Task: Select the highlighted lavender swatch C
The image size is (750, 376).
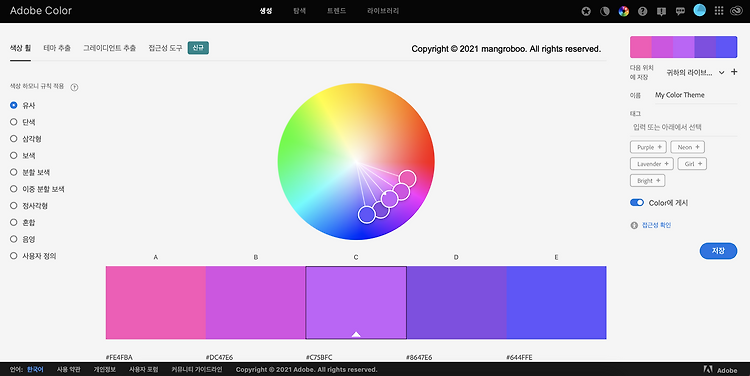Action: pyautogui.click(x=356, y=302)
